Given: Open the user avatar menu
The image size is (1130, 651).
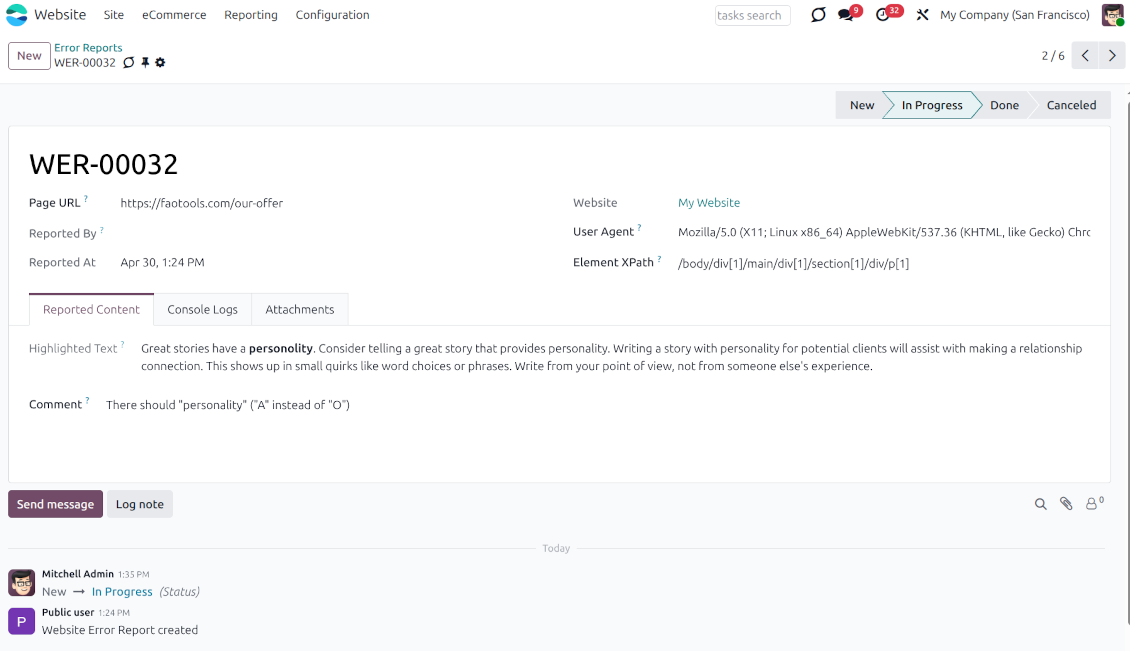Looking at the screenshot, I should [x=1112, y=15].
